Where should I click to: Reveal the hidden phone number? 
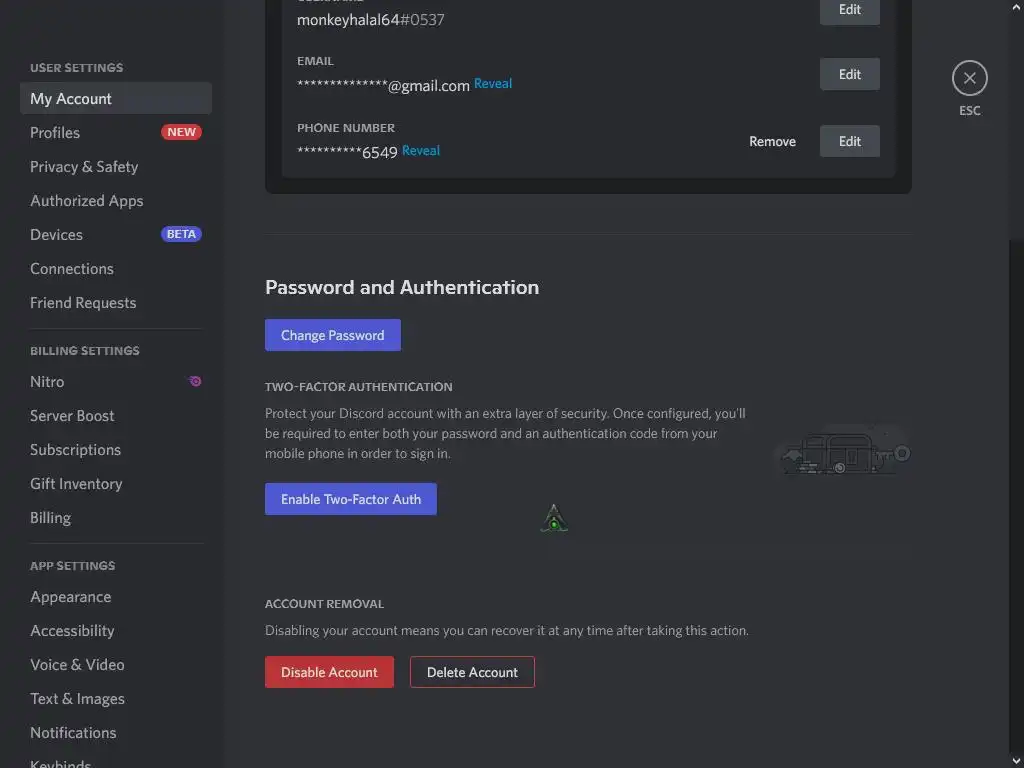point(421,150)
